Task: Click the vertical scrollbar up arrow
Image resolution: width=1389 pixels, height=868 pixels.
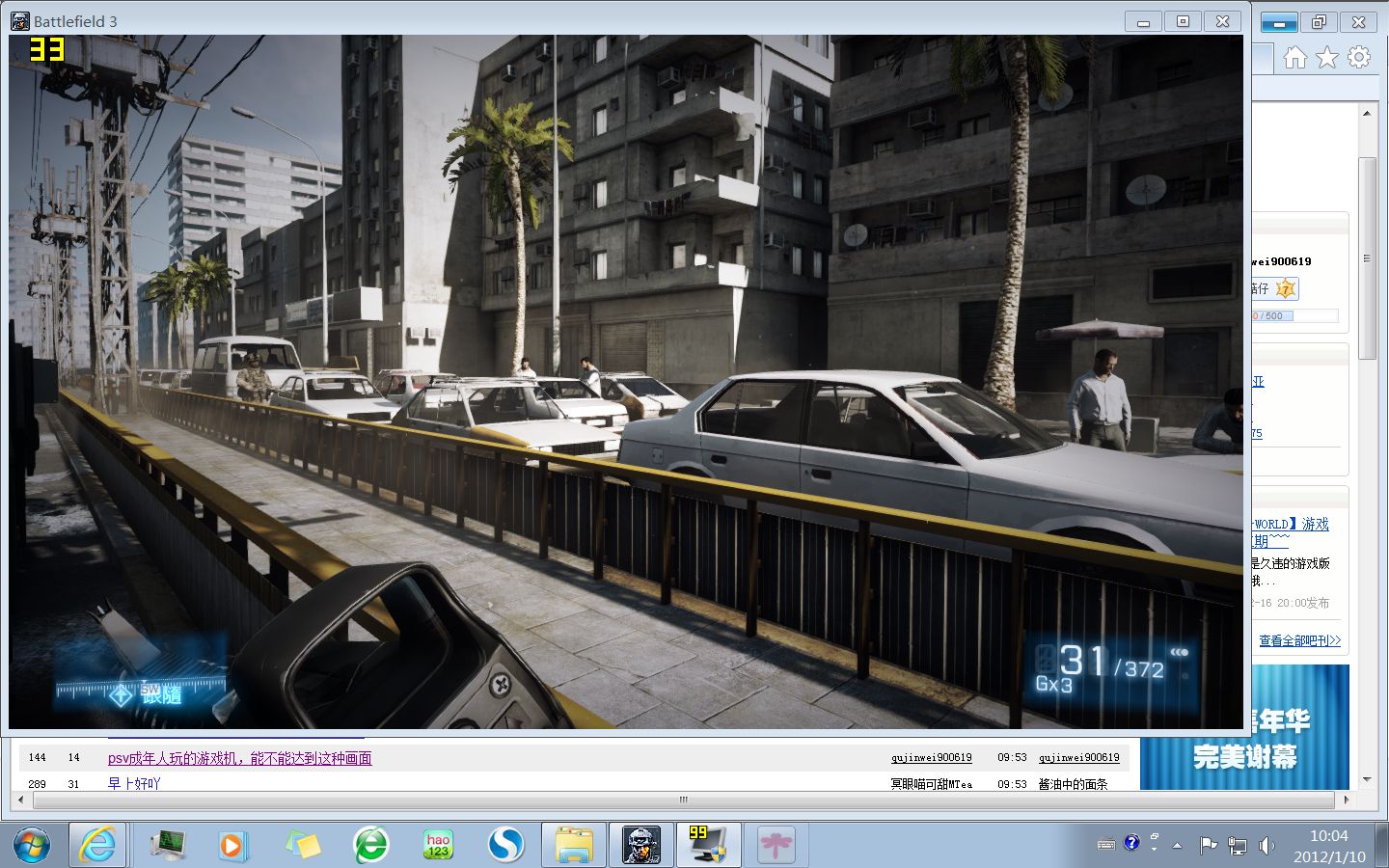Action: (1367, 114)
